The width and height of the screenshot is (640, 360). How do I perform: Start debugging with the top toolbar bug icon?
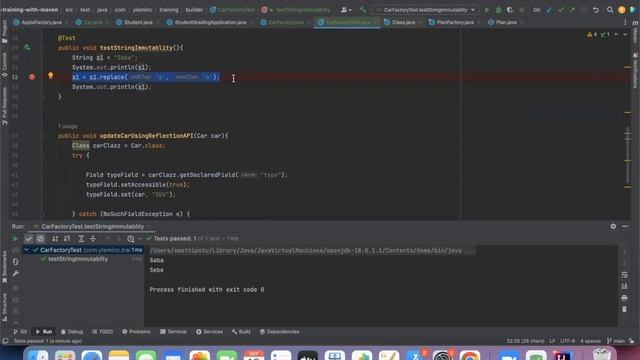click(x=498, y=10)
